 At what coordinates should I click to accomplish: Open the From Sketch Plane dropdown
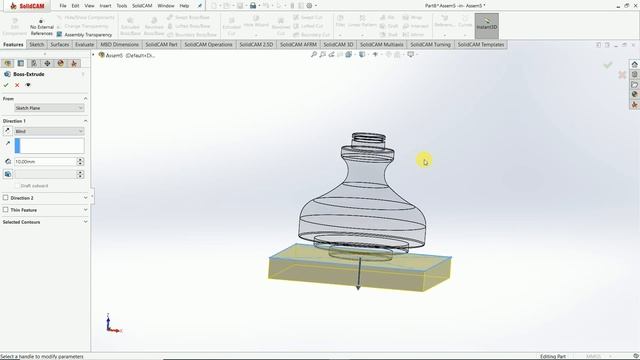(49, 108)
